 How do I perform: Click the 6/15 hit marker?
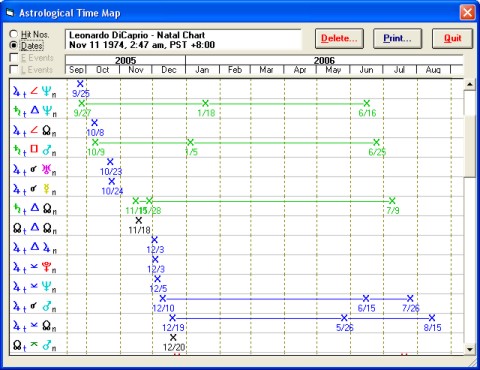tap(366, 298)
